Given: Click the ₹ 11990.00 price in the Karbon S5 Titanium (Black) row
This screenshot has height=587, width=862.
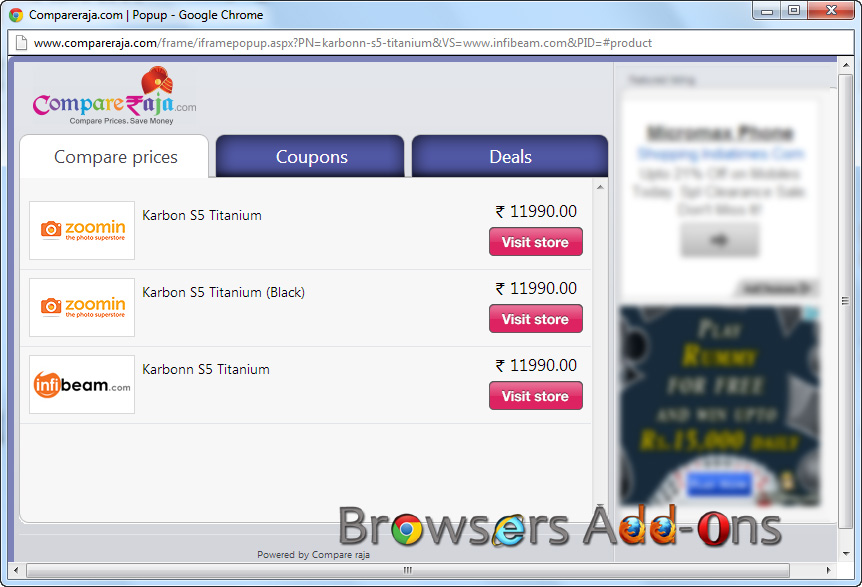Looking at the screenshot, I should pyautogui.click(x=536, y=289).
